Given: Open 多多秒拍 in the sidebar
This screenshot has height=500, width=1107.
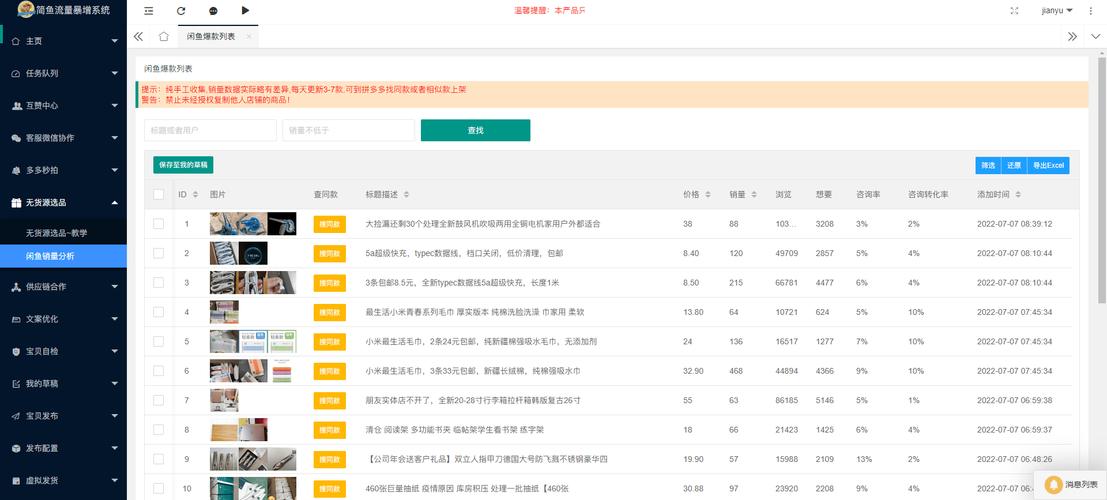Looking at the screenshot, I should [64, 170].
